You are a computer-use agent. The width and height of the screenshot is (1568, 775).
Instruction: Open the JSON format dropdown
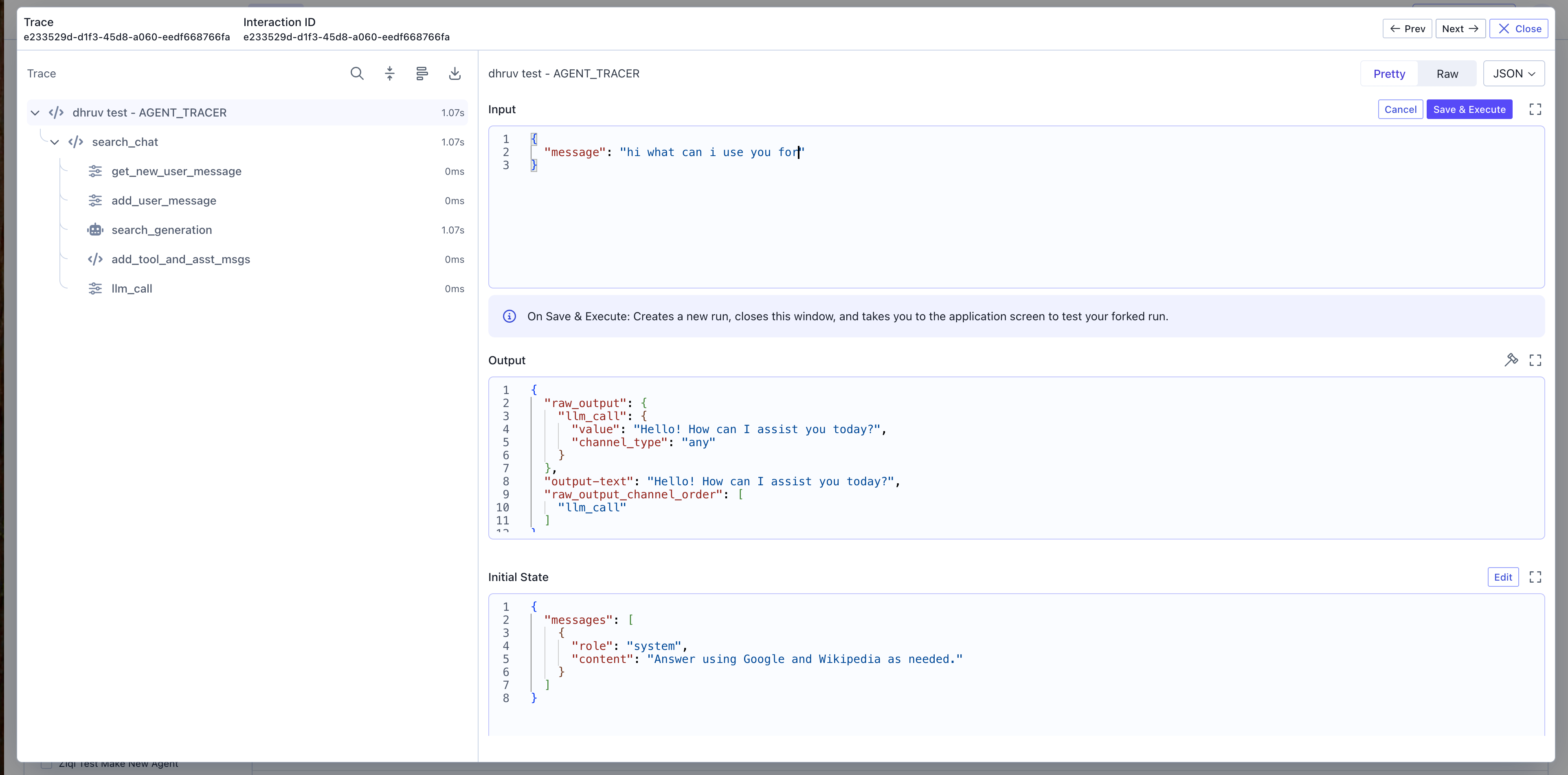pos(1513,74)
